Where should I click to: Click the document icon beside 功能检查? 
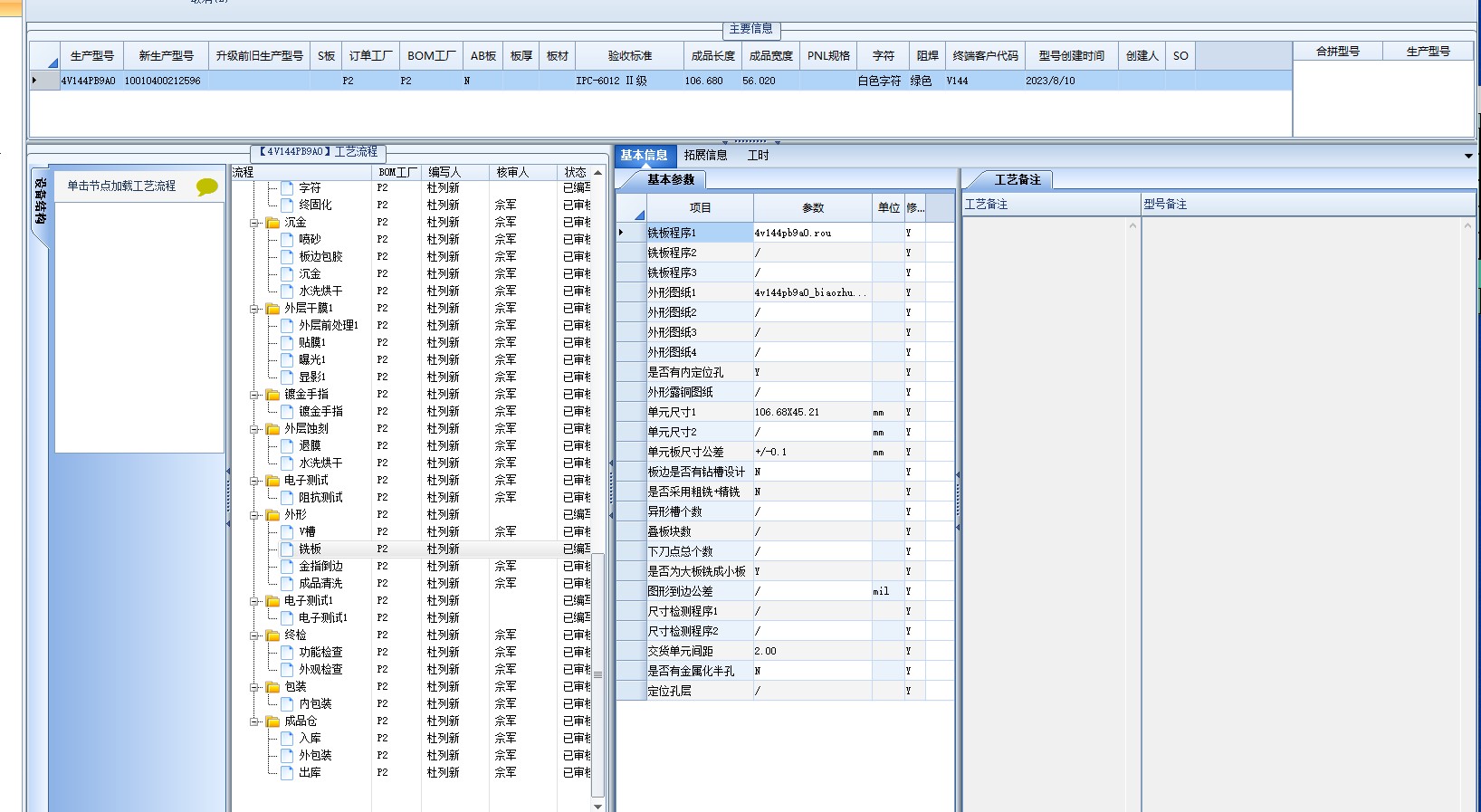point(287,652)
